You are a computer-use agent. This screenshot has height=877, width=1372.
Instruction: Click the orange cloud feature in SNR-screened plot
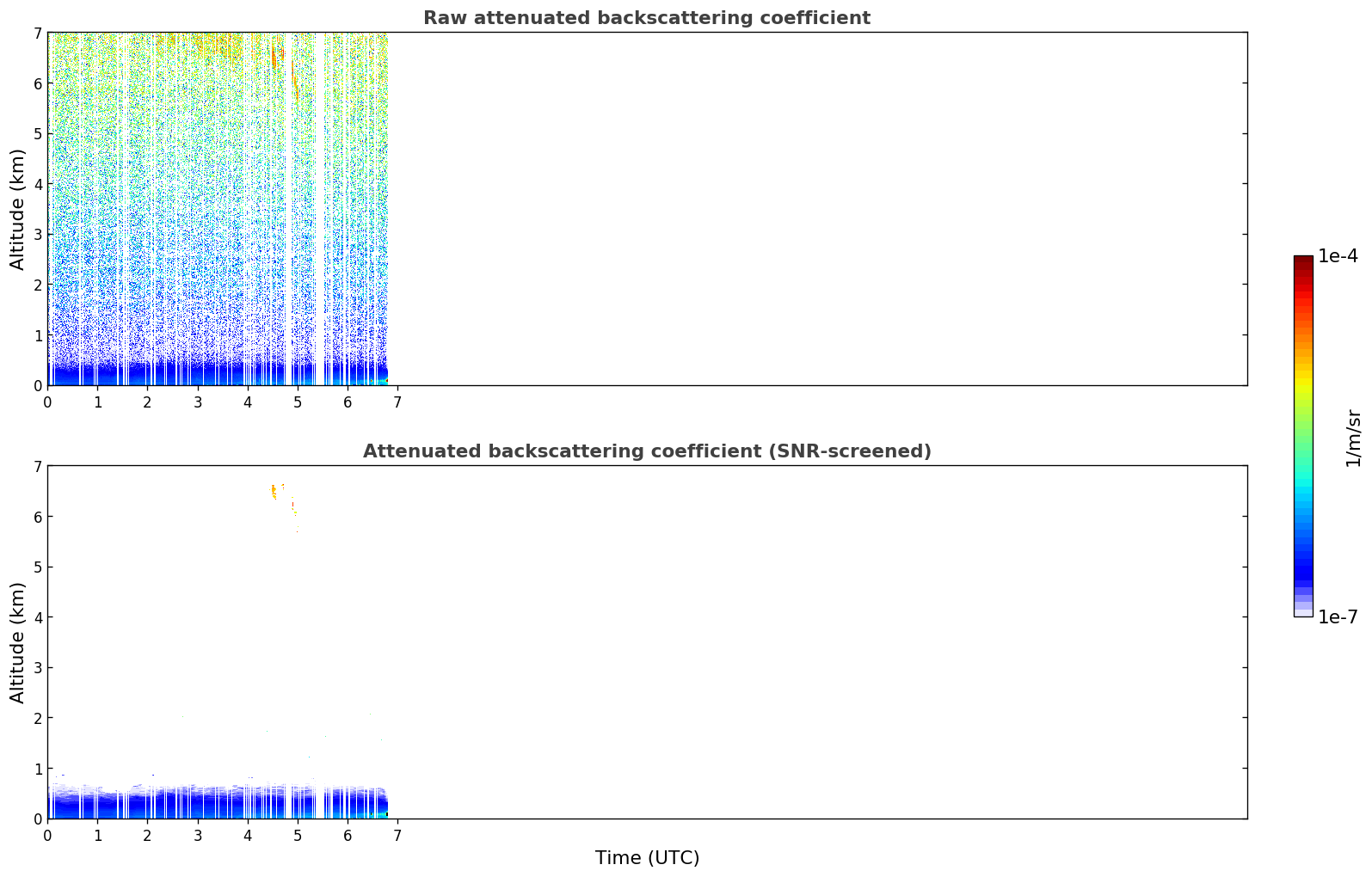[x=274, y=491]
